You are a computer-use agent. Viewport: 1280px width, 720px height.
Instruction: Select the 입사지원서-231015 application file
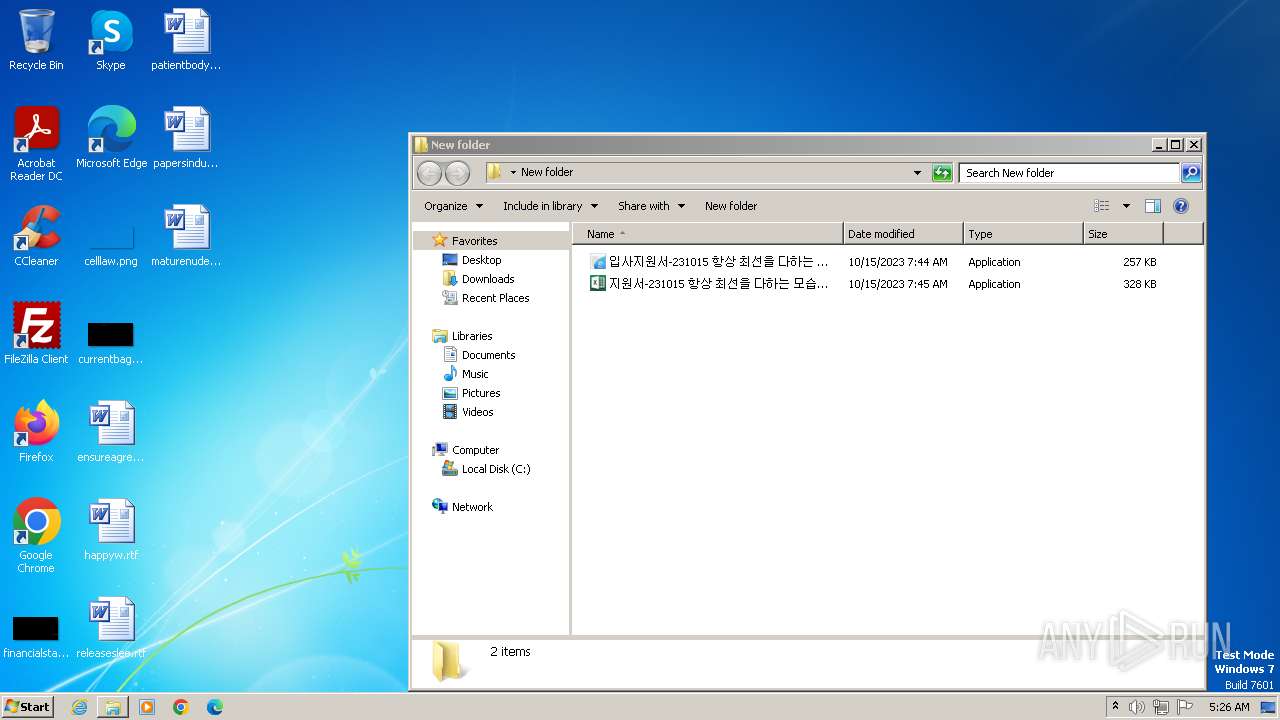709,262
